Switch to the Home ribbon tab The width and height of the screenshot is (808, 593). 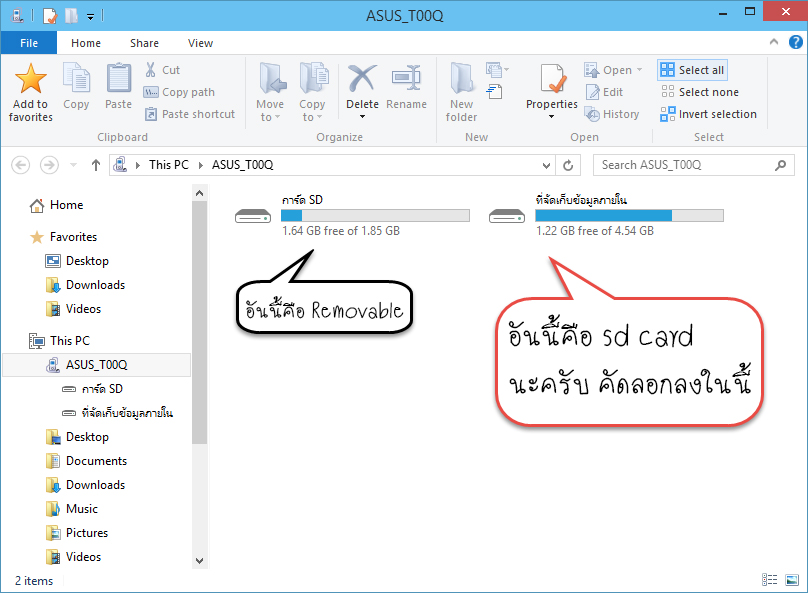(86, 43)
